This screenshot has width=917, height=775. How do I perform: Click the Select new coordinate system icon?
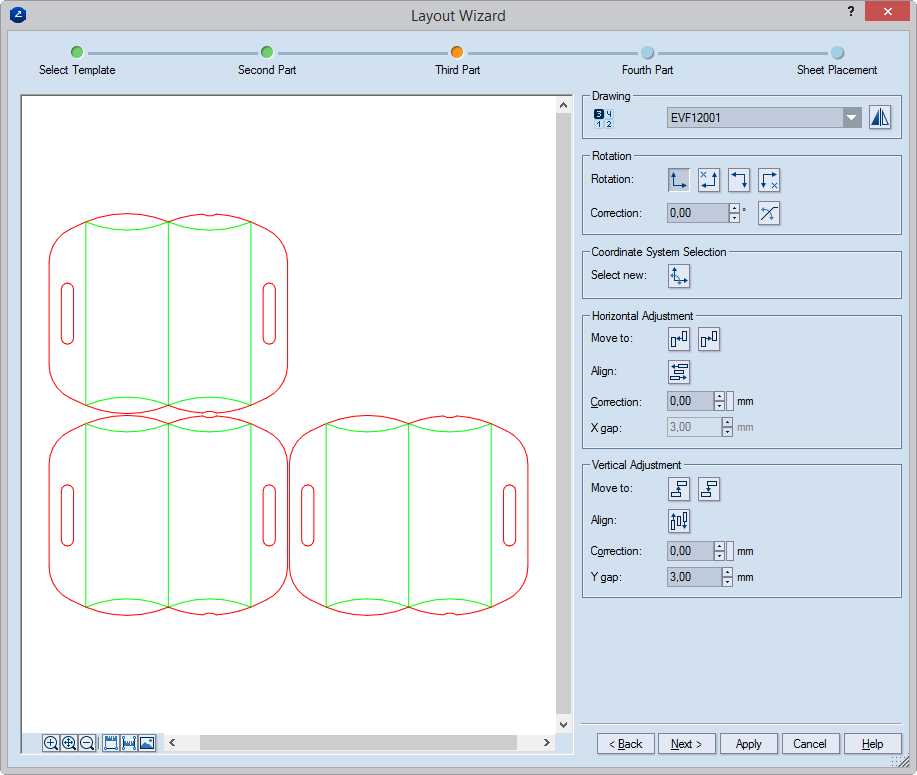pyautogui.click(x=679, y=276)
